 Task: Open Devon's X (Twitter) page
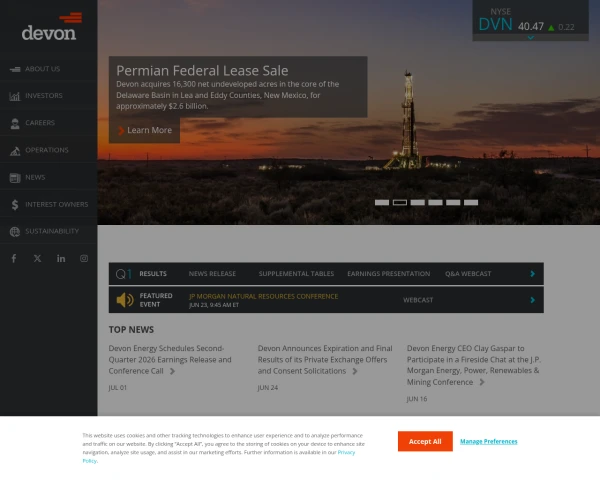(x=38, y=258)
